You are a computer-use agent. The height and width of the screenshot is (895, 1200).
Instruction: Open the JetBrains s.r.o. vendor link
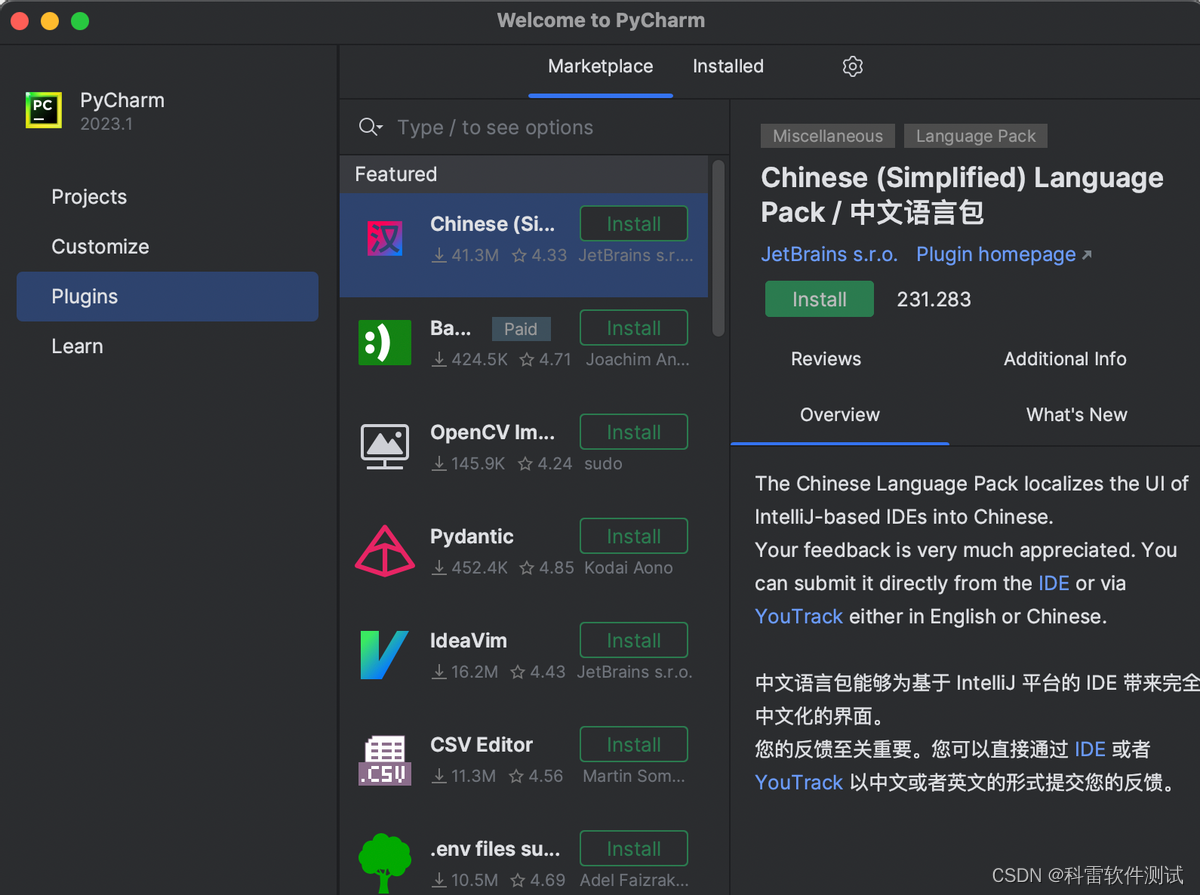[x=830, y=254]
